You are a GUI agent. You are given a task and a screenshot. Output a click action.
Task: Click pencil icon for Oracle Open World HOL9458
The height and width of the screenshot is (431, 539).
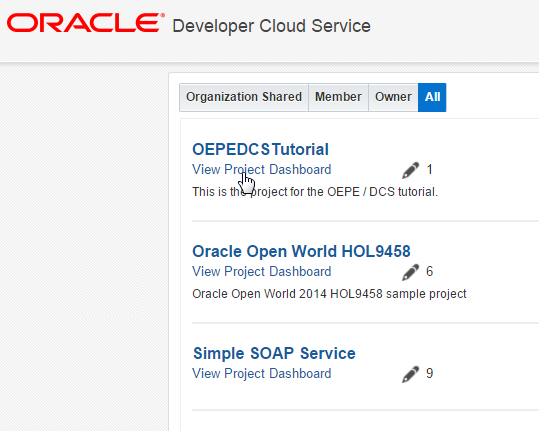coord(410,272)
